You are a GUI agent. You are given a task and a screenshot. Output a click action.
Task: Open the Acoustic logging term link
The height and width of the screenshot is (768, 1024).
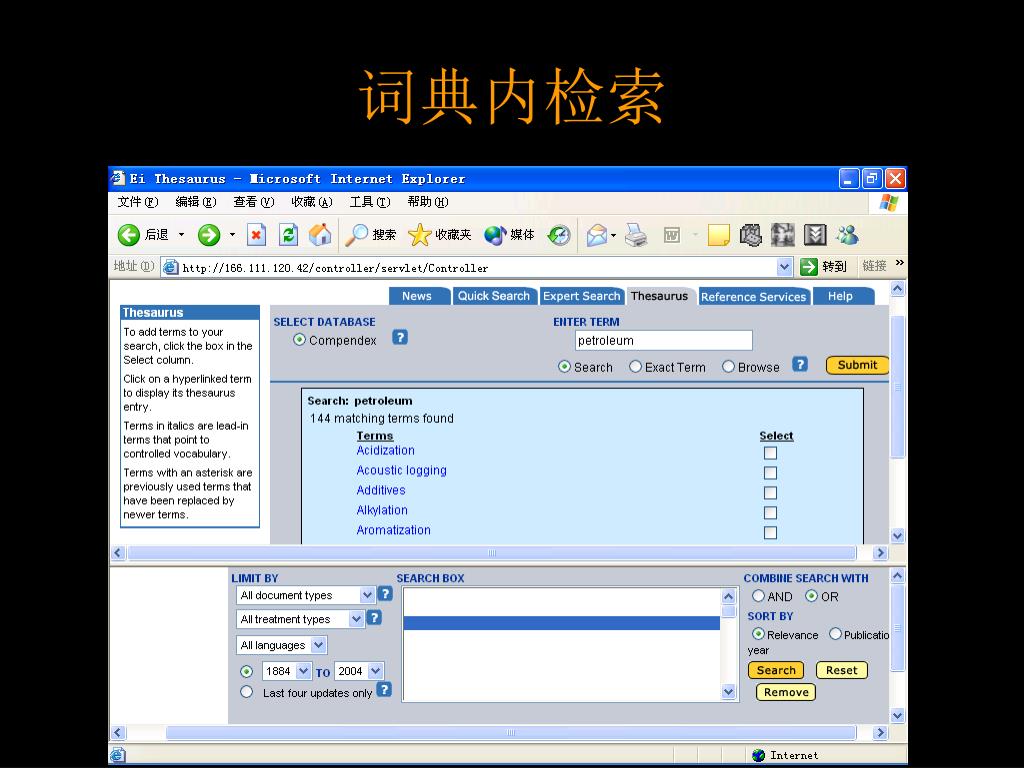(x=402, y=470)
